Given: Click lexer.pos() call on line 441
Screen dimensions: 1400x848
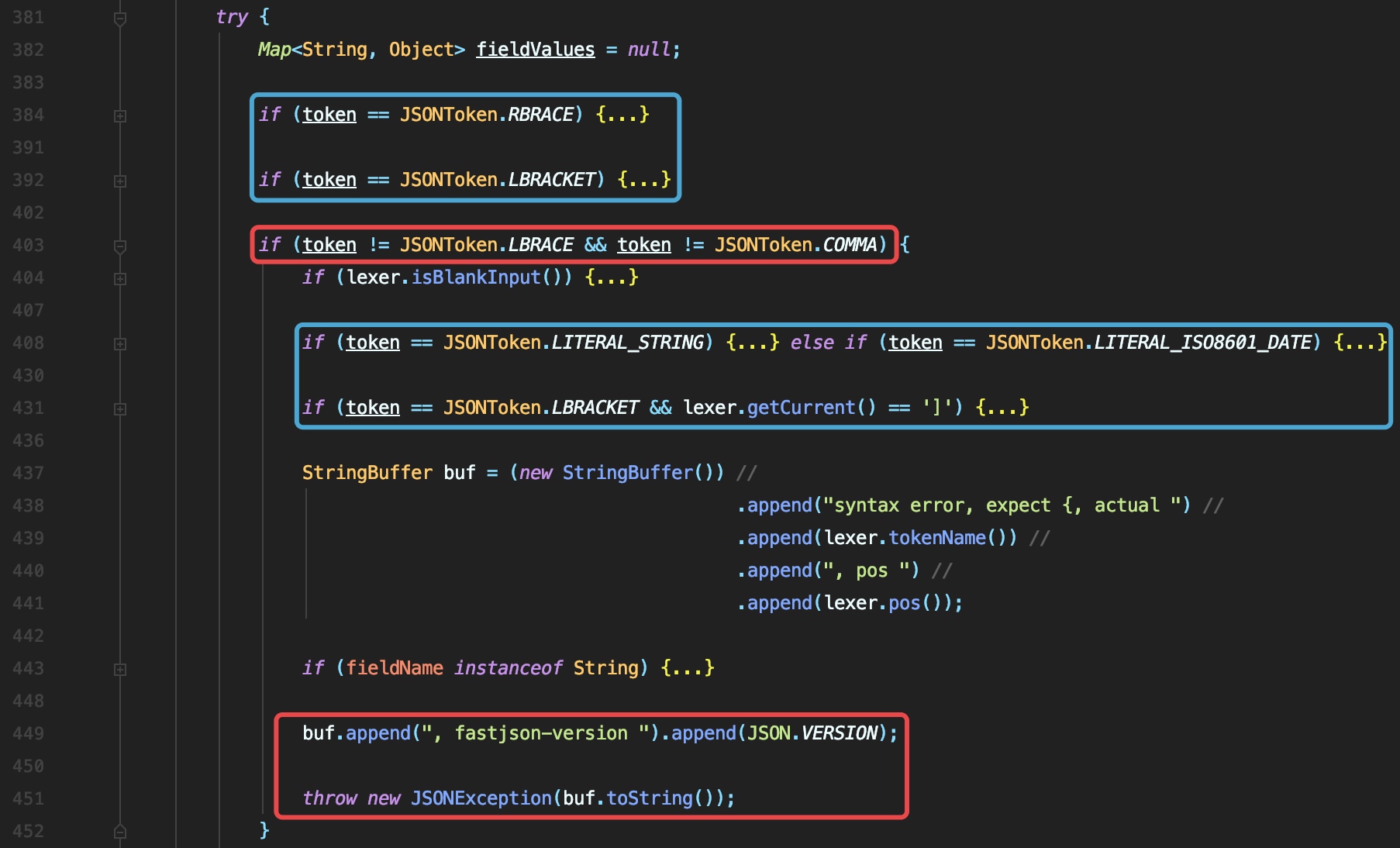Looking at the screenshot, I should coord(888,603).
